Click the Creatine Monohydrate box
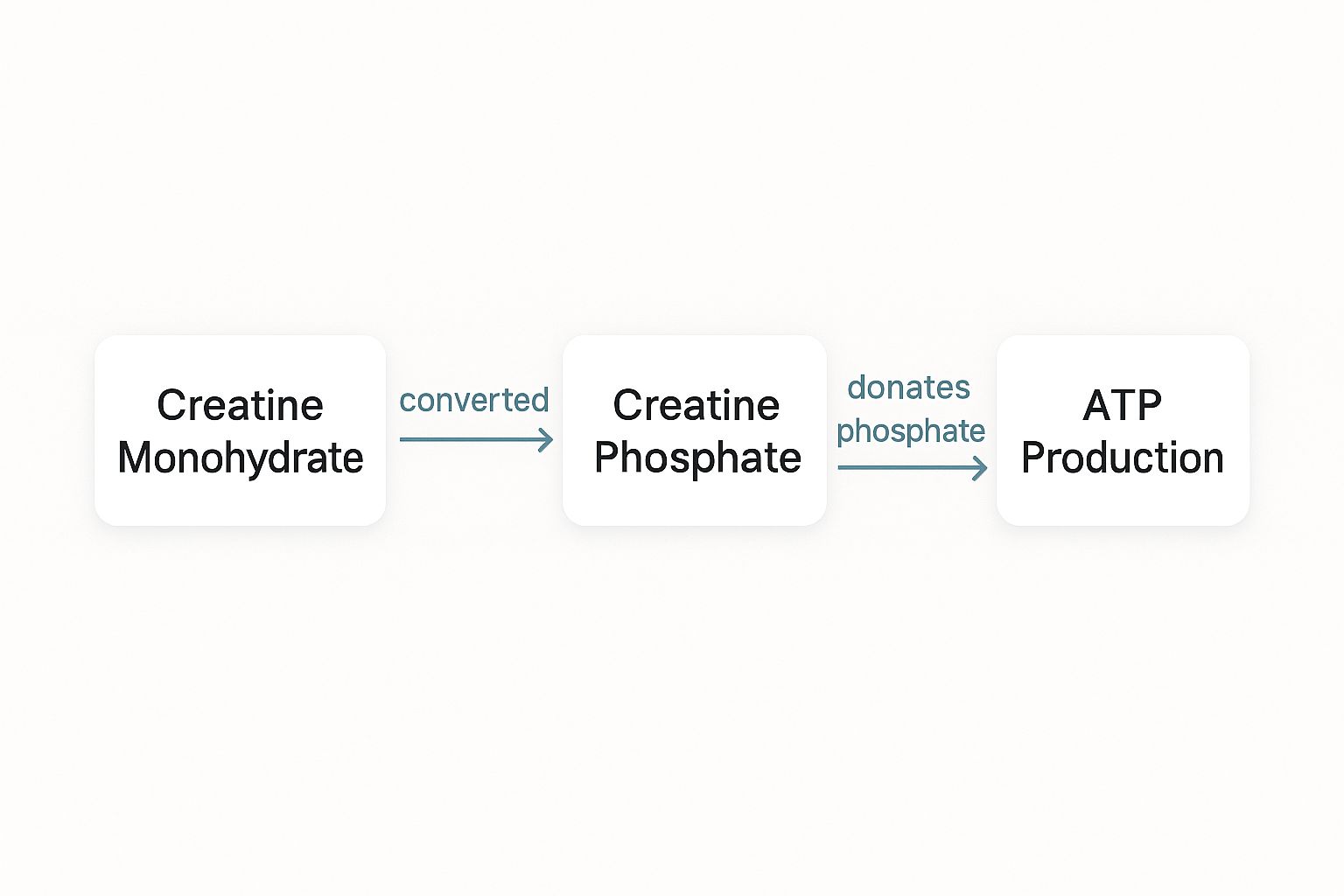The height and width of the screenshot is (896, 1344). click(x=240, y=430)
